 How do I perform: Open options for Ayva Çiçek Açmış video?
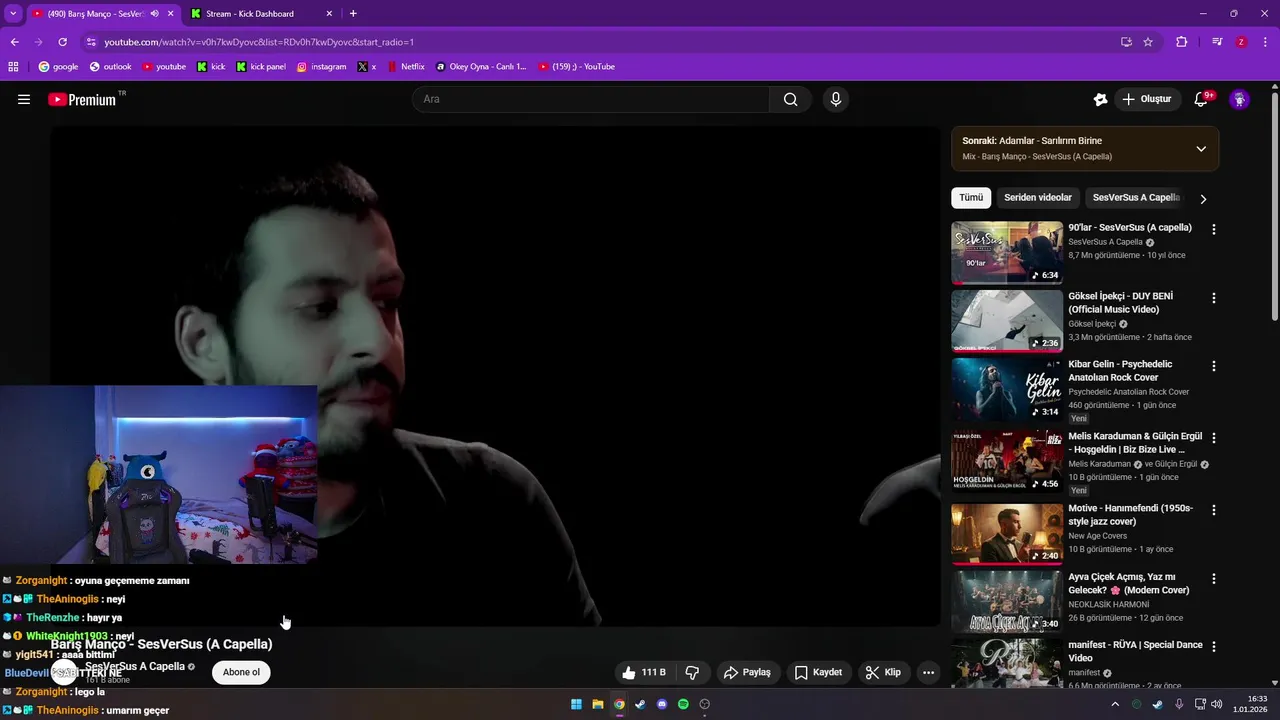(1214, 579)
